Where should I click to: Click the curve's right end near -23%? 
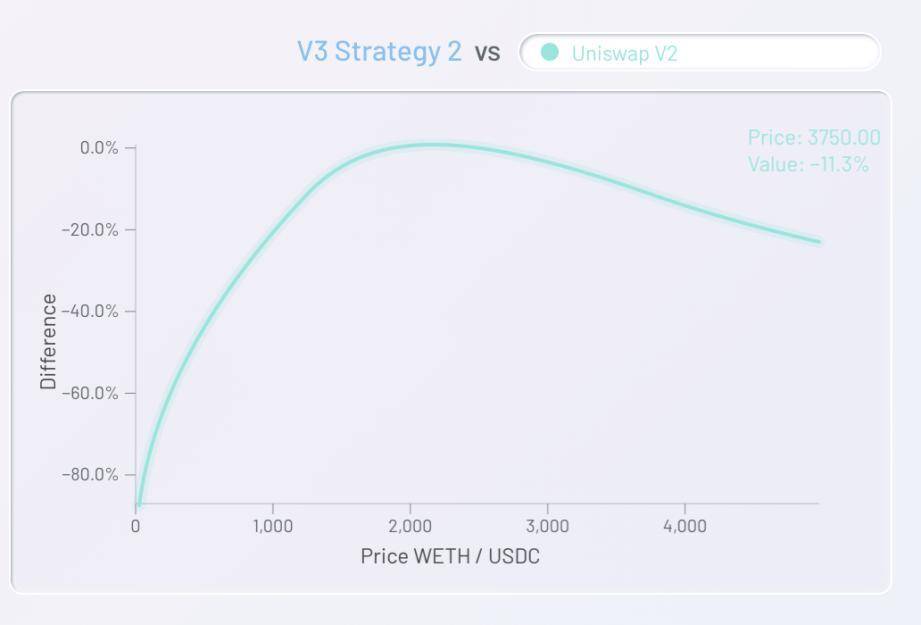click(818, 241)
